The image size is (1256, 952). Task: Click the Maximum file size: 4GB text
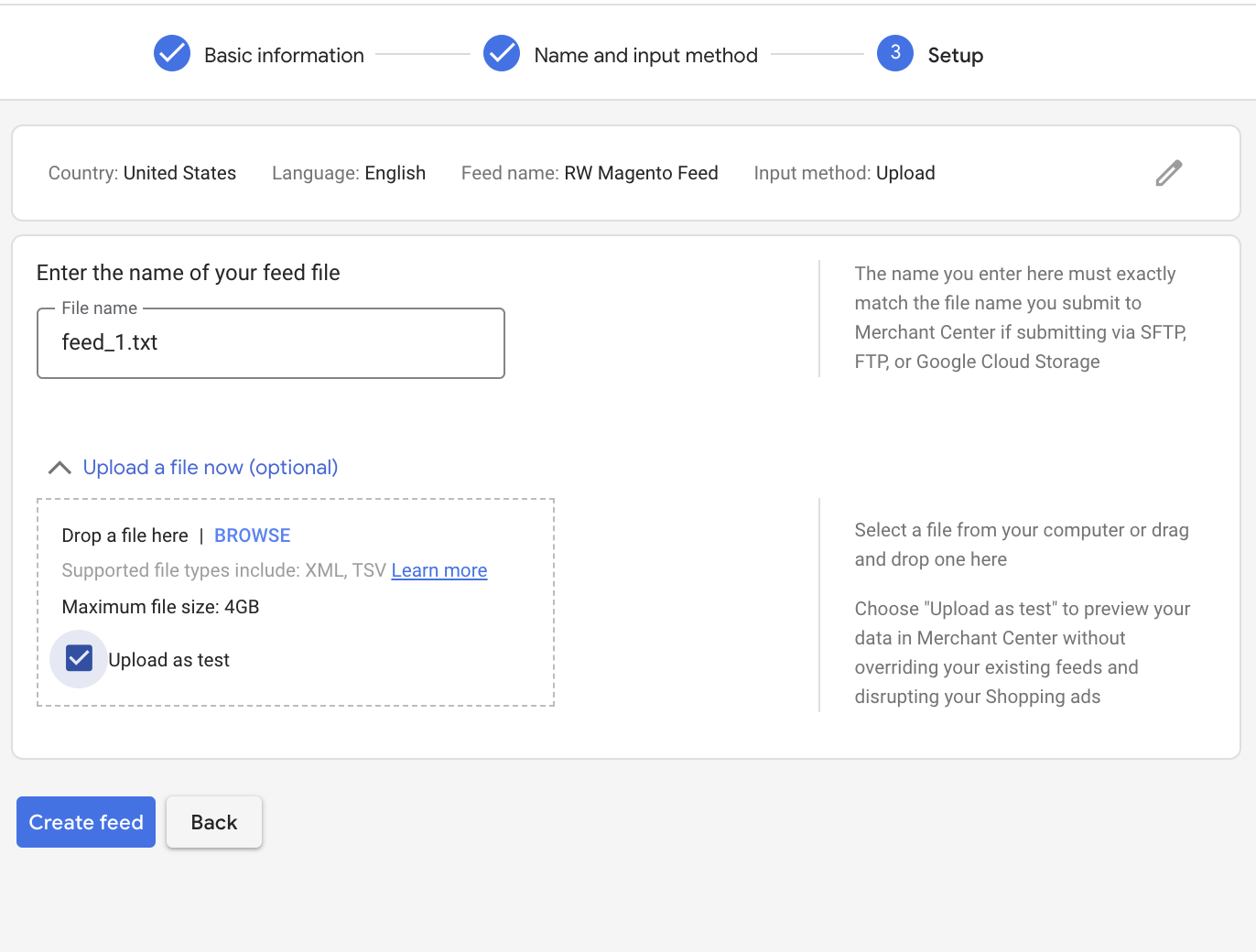(161, 607)
